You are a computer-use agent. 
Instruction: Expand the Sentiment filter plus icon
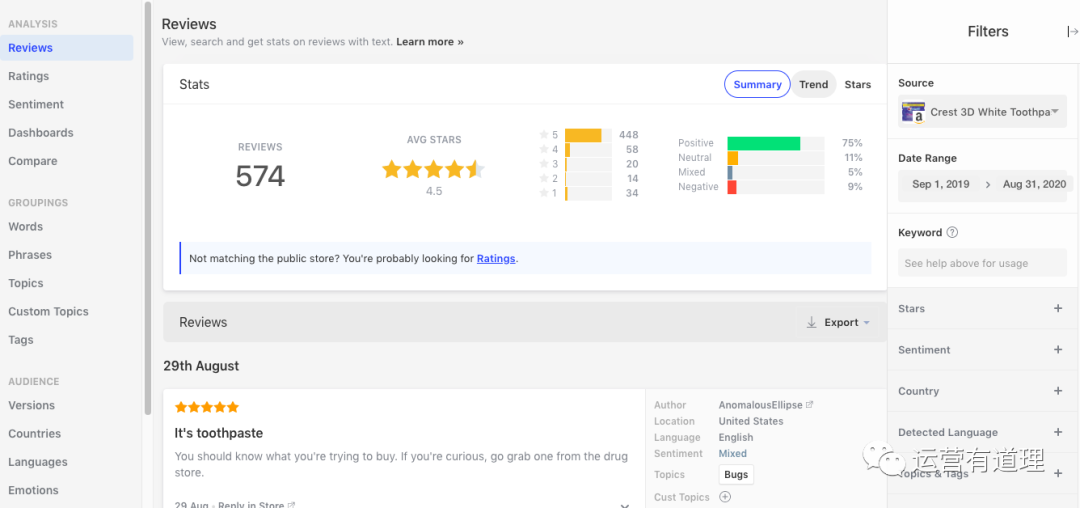click(x=1058, y=350)
